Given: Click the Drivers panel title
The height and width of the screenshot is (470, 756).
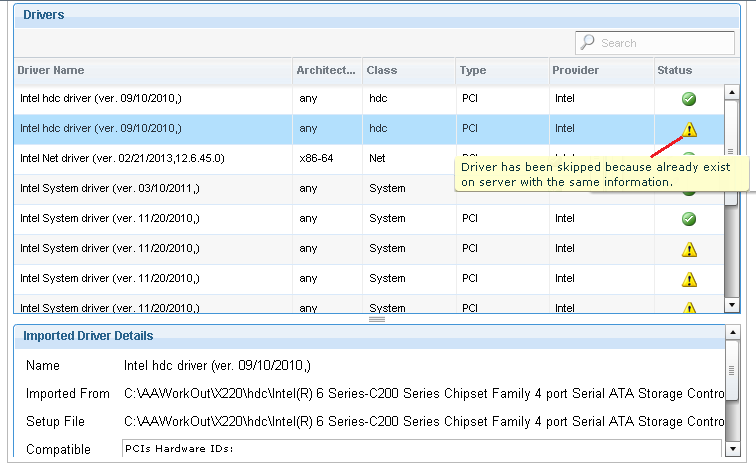Looking at the screenshot, I should pos(43,14).
